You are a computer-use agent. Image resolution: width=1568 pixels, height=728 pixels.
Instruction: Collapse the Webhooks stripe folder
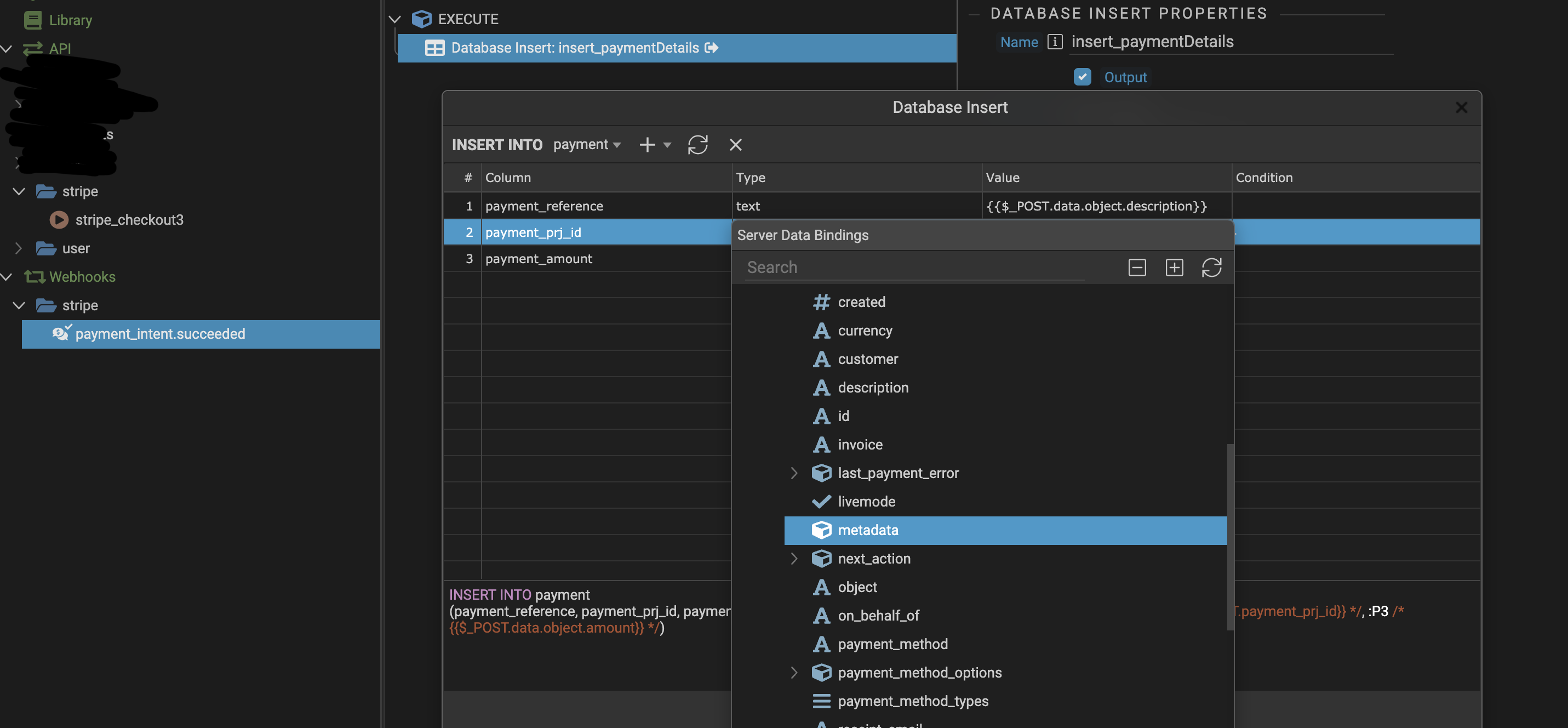point(19,305)
